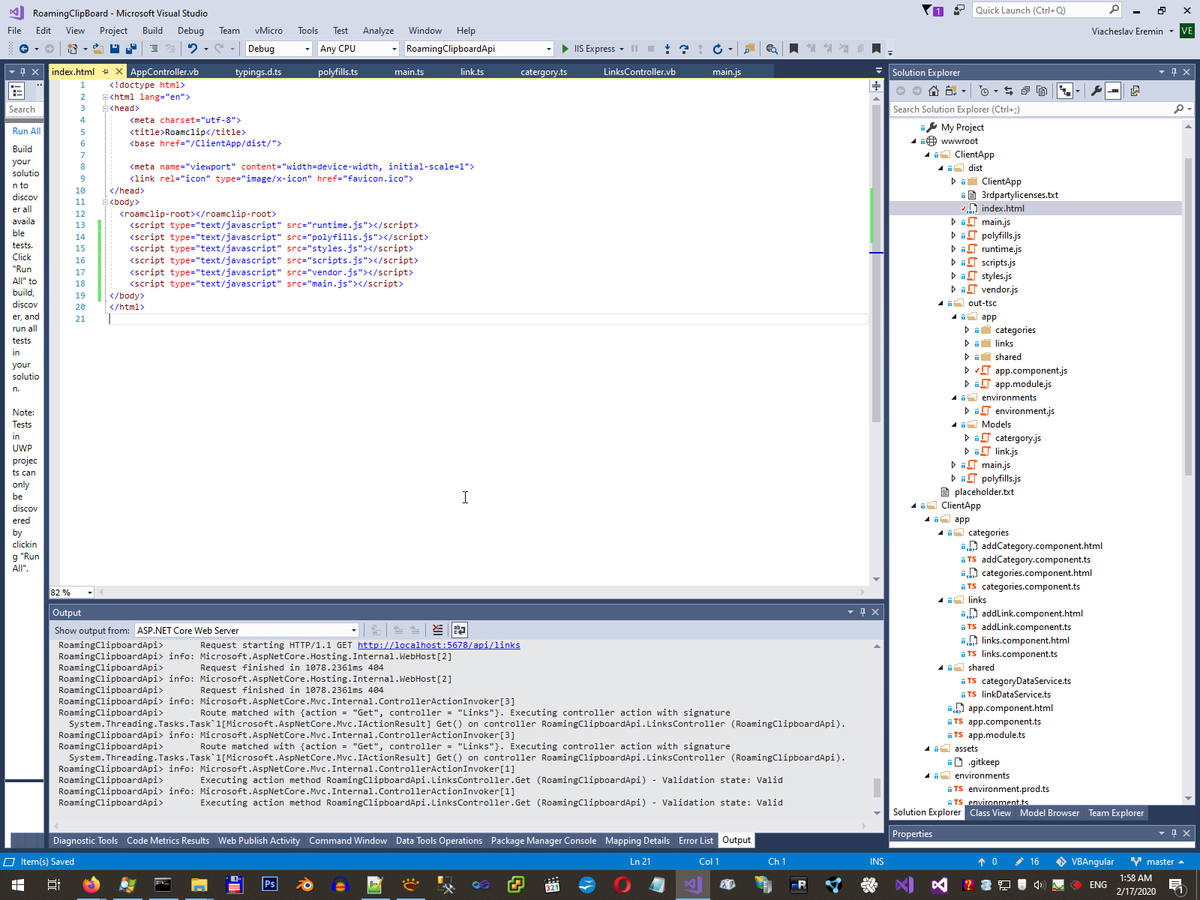Click the Undo toolbar icon
Image resolution: width=1200 pixels, height=900 pixels.
191,49
